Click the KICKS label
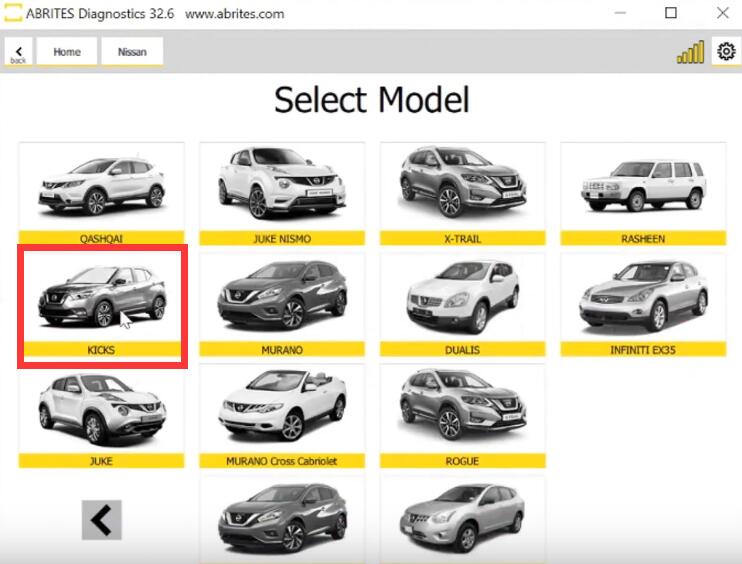Screen dimensions: 742x564 pyautogui.click(x=101, y=350)
